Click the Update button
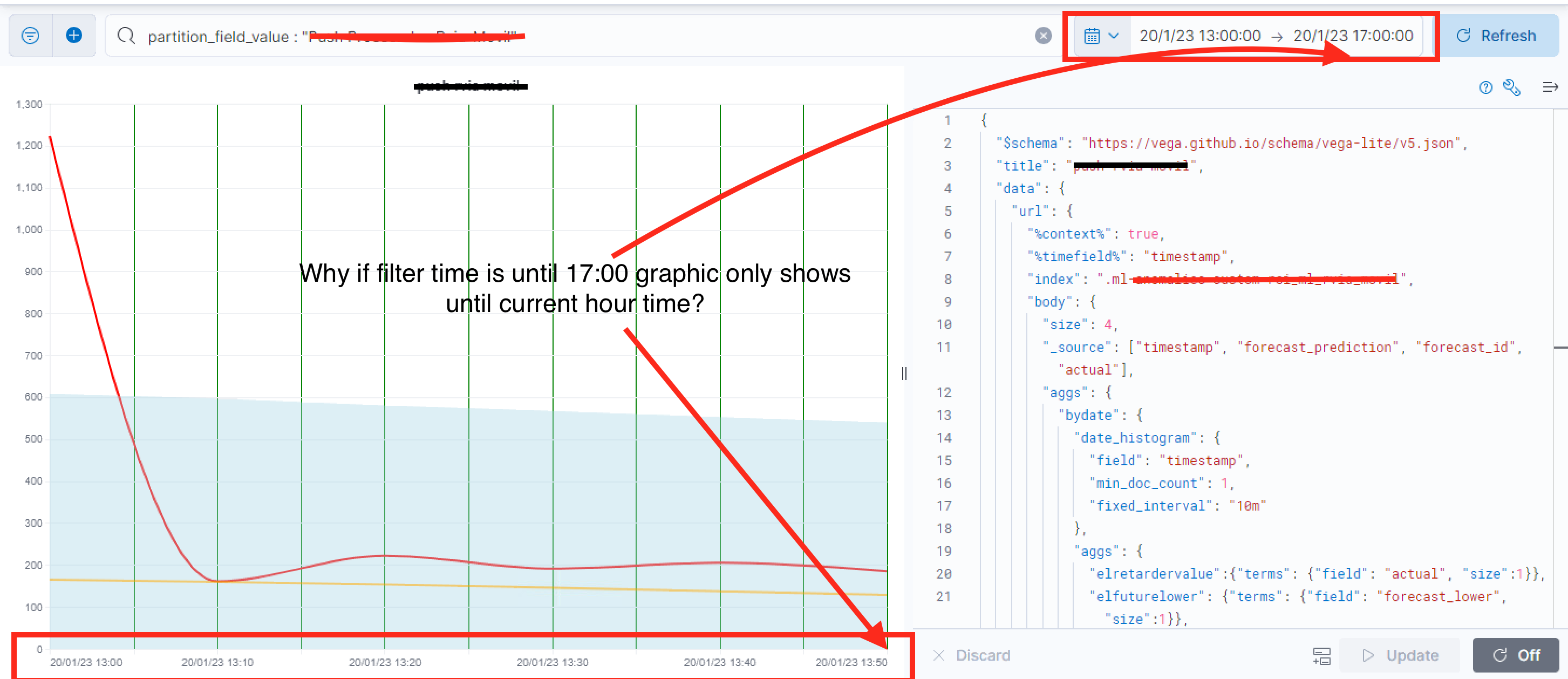The height and width of the screenshot is (679, 1568). (1400, 655)
